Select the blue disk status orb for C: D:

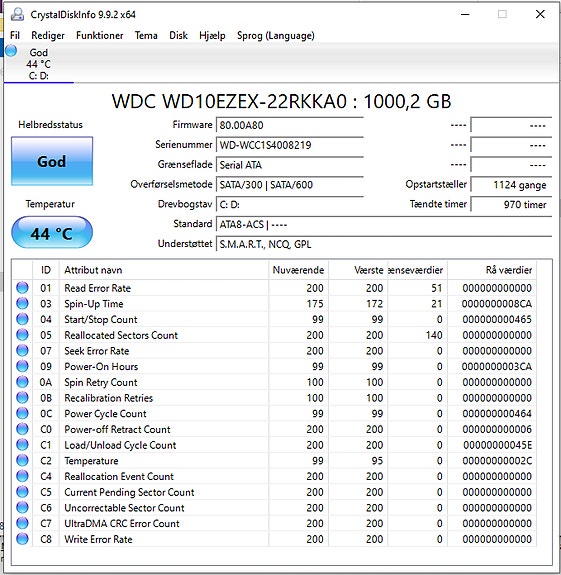coord(11,51)
